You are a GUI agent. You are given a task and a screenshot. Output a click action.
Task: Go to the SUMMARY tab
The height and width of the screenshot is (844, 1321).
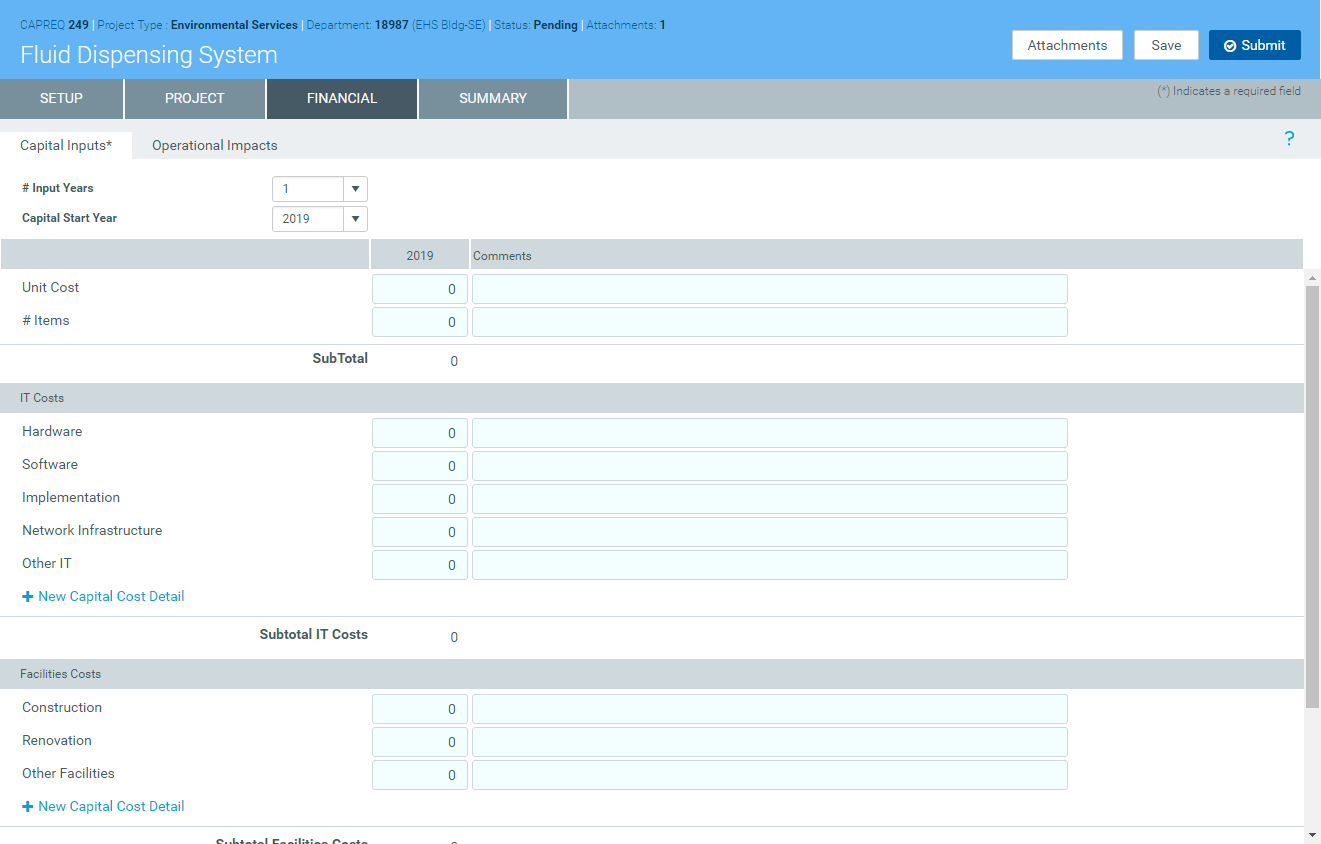492,98
